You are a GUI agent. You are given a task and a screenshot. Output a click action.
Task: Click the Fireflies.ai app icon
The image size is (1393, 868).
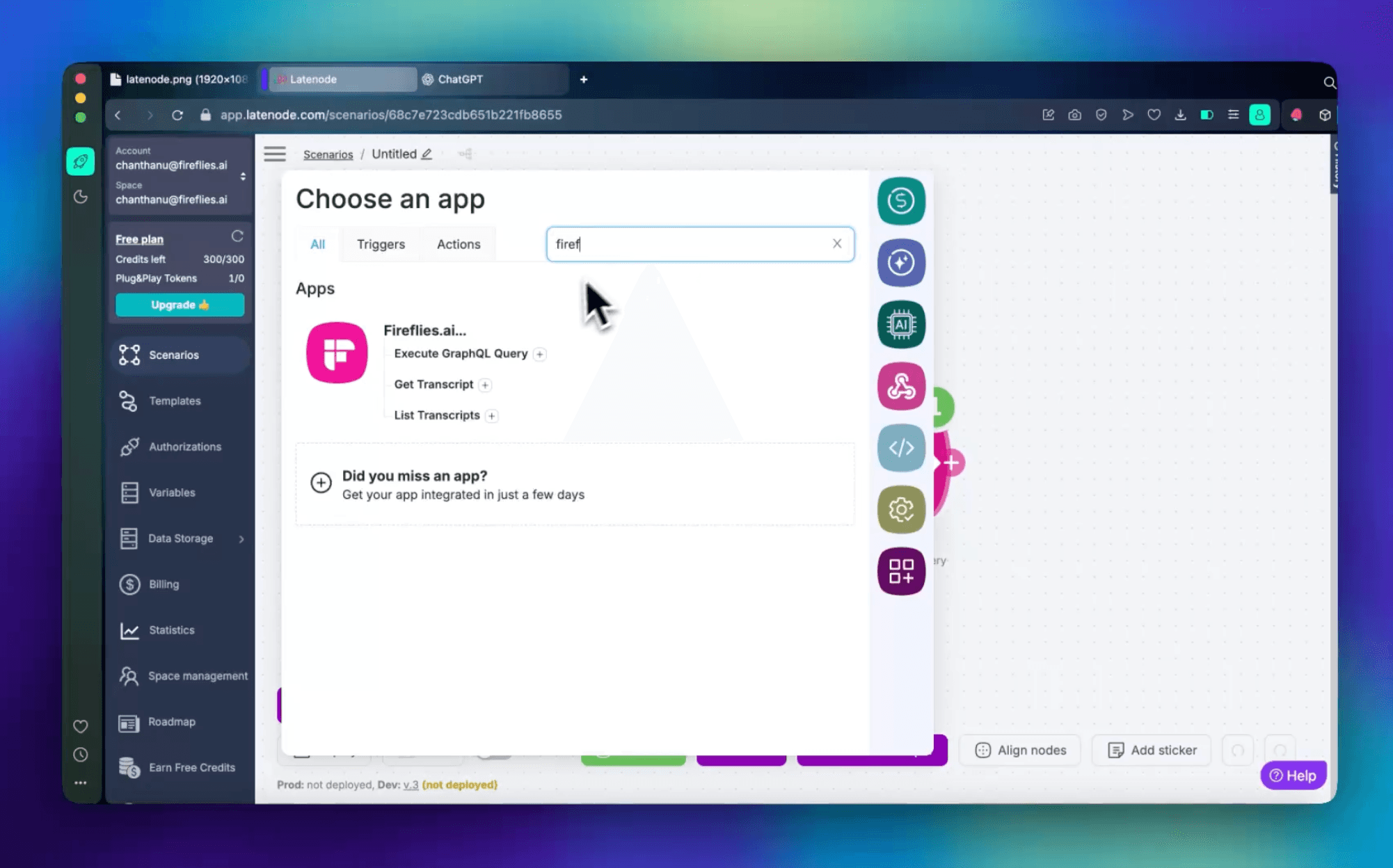[x=337, y=353]
